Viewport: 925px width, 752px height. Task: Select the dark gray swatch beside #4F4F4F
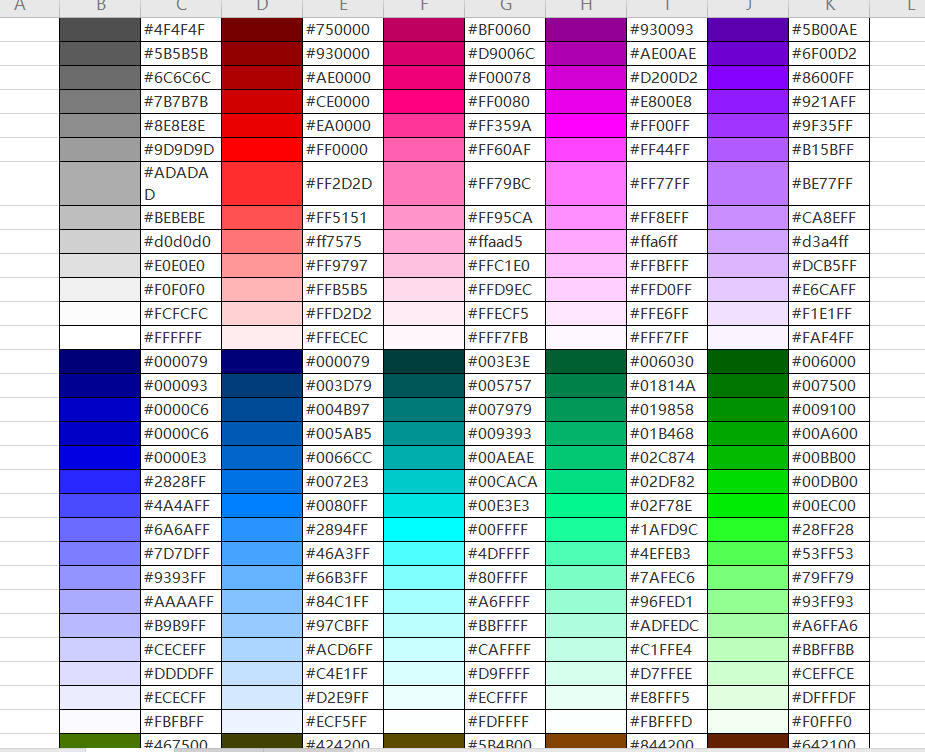(100, 29)
